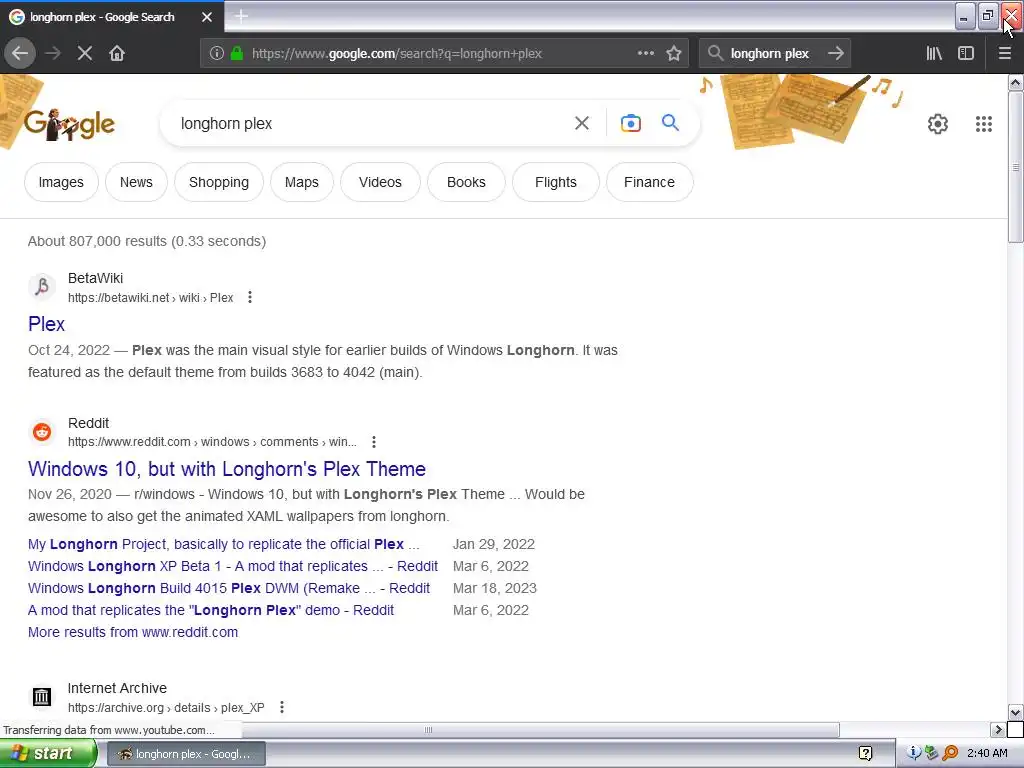This screenshot has height=768, width=1024.
Task: Switch to Images results
Action: [x=61, y=182]
